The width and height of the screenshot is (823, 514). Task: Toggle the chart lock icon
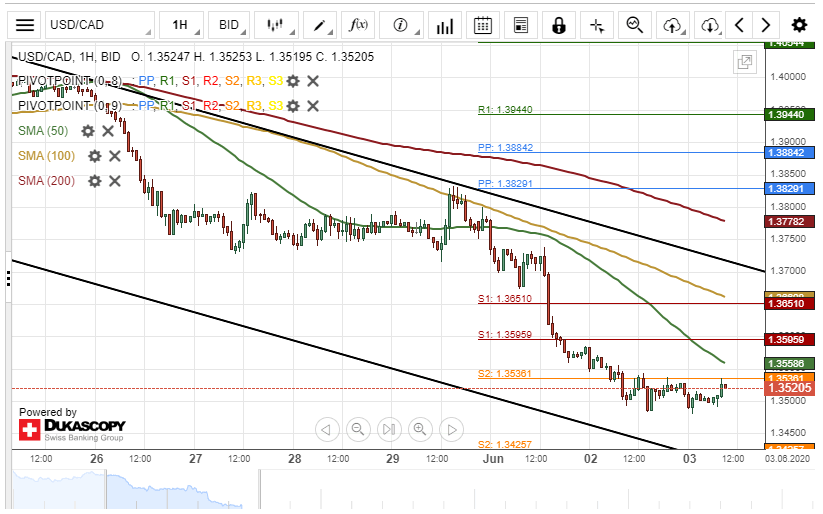coord(558,25)
